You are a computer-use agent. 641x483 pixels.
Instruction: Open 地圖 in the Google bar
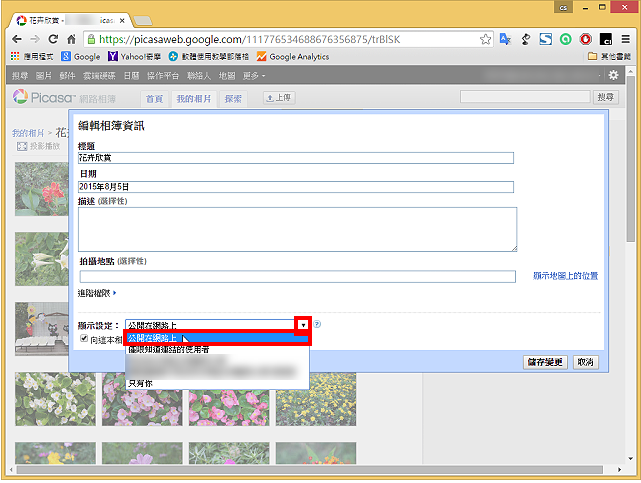[x=227, y=76]
